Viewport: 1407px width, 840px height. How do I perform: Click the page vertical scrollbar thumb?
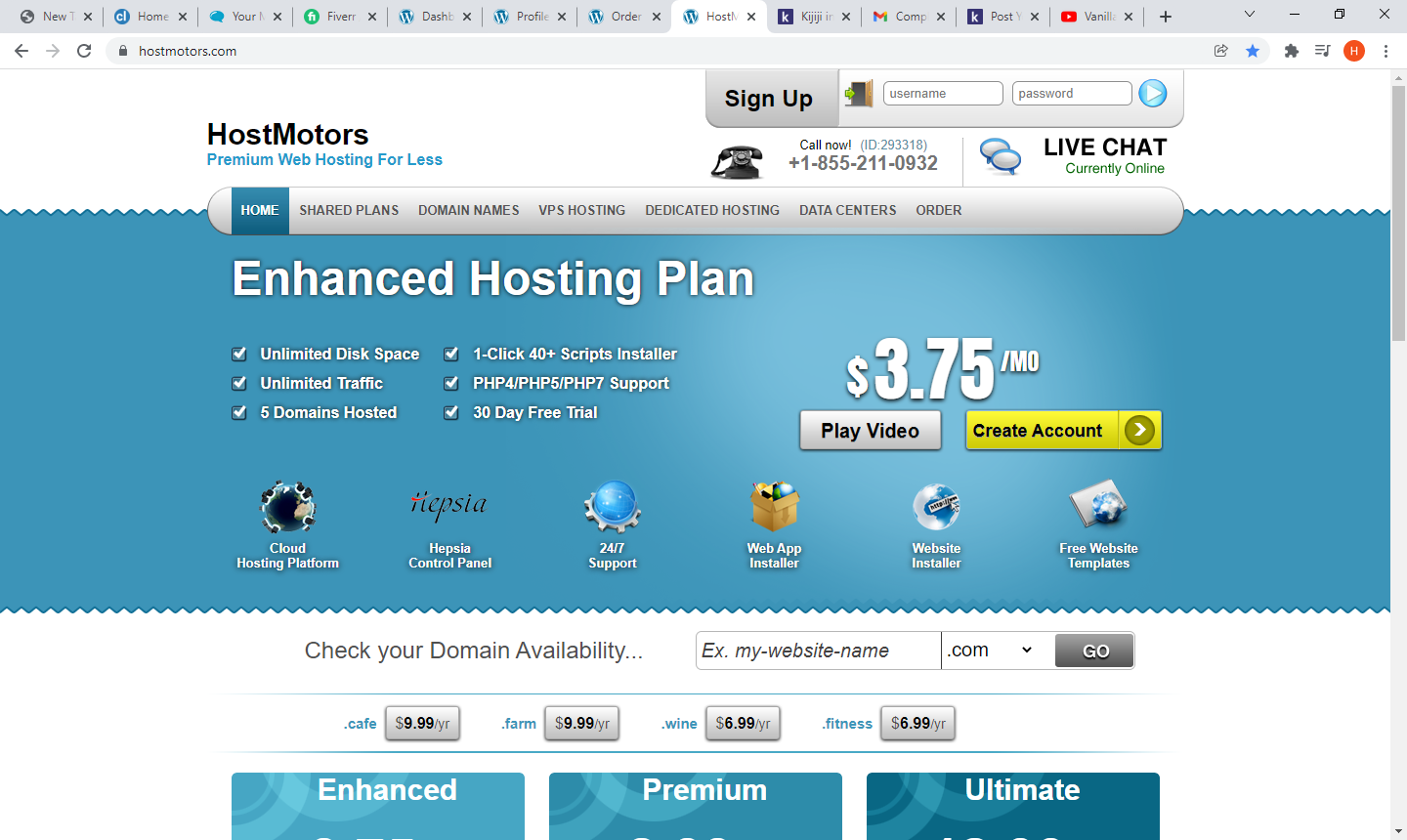[1398, 213]
